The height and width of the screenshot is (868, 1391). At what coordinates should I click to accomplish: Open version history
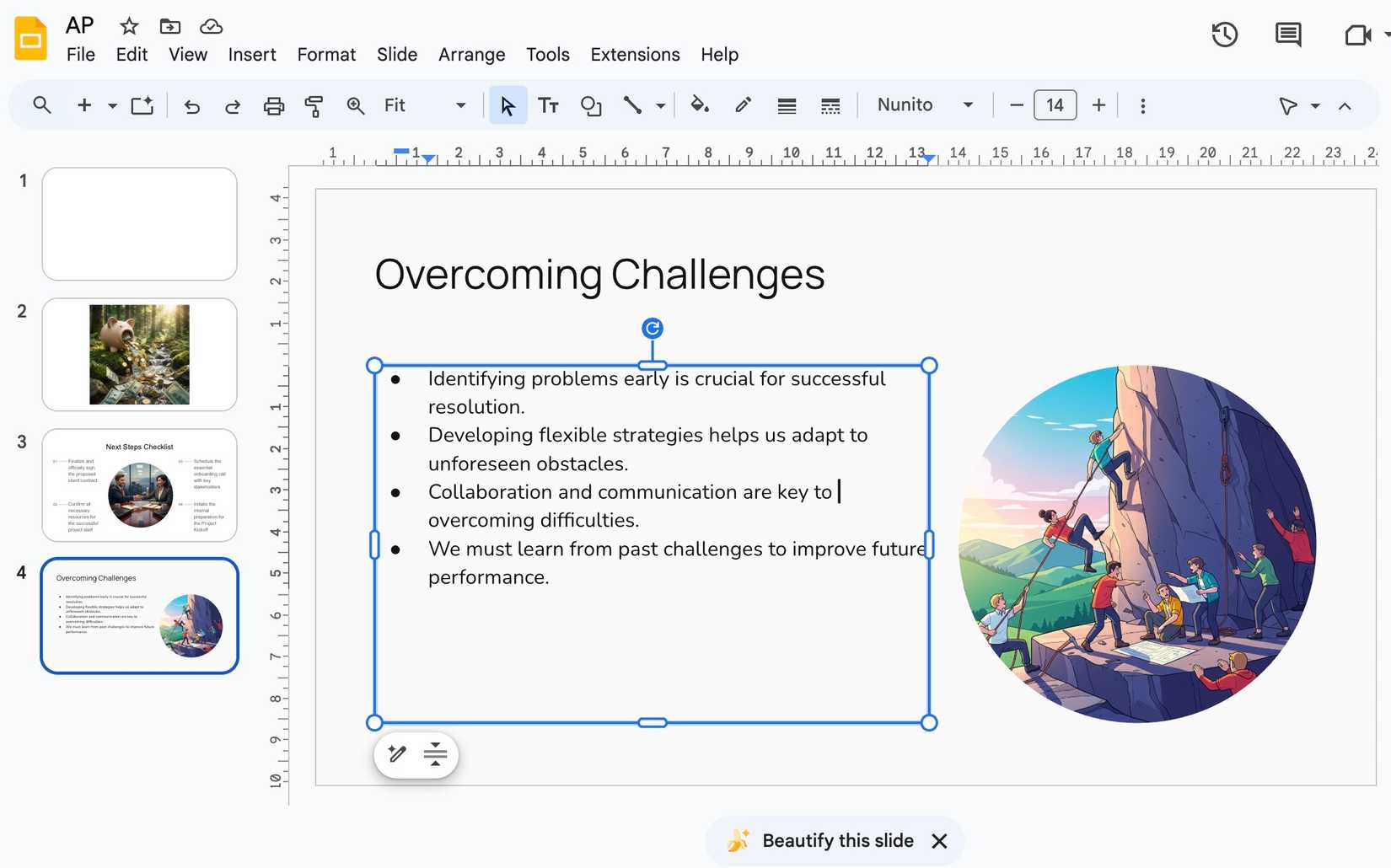(1224, 35)
